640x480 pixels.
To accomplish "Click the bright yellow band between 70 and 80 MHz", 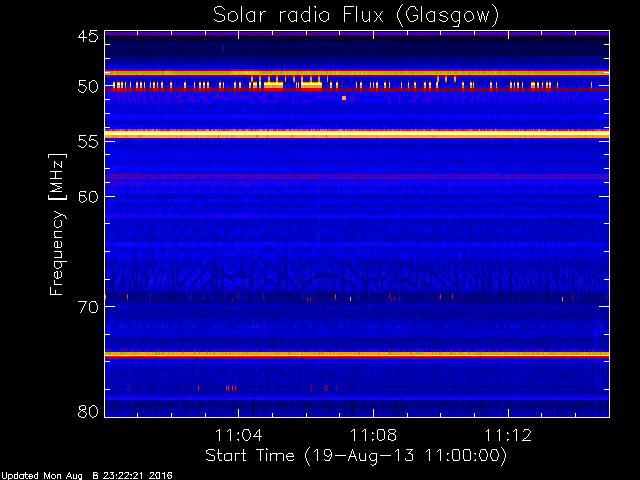I will click(x=357, y=354).
